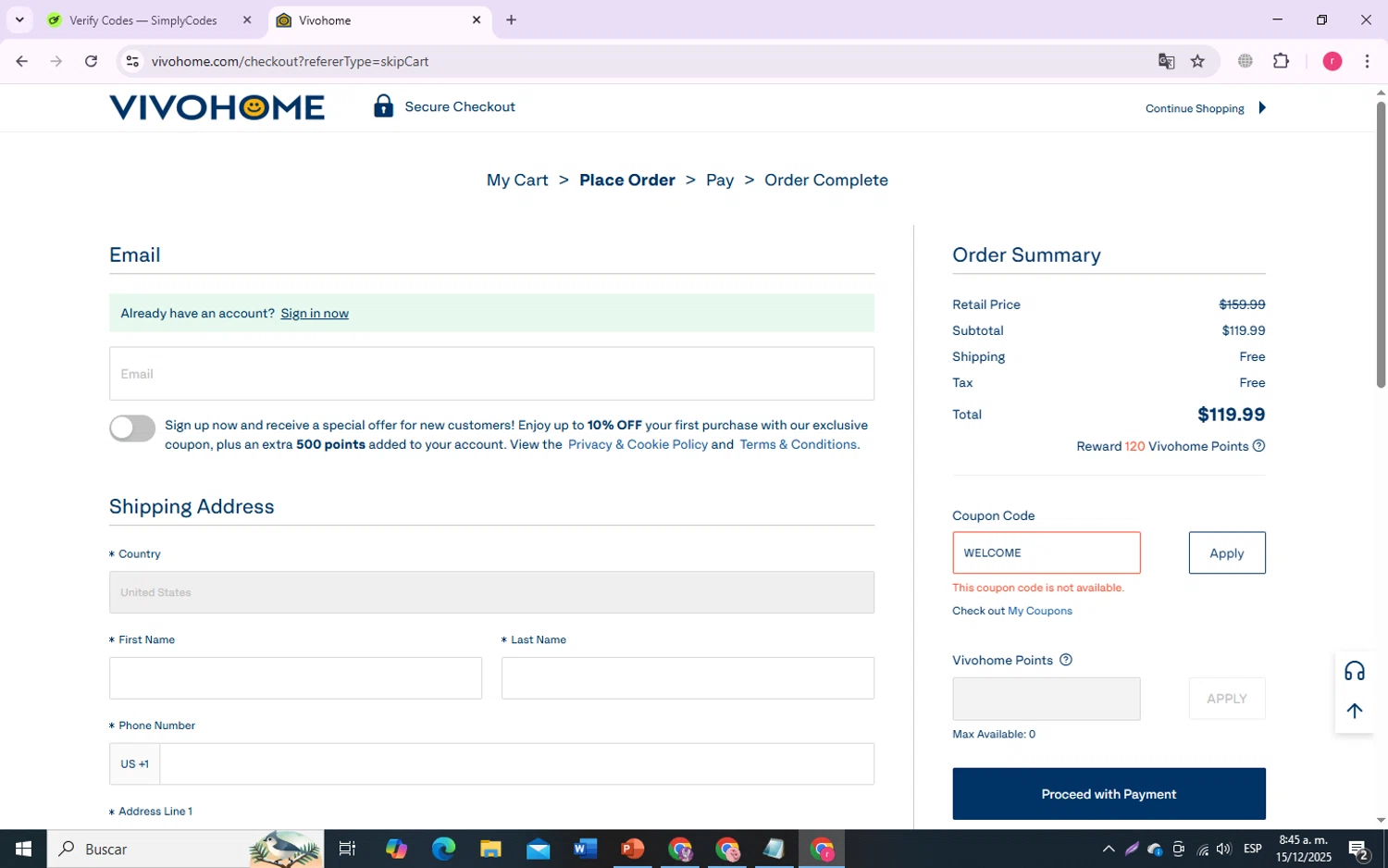Click the Vivohome logo
The width and height of the screenshot is (1388, 868).
pyautogui.click(x=217, y=107)
